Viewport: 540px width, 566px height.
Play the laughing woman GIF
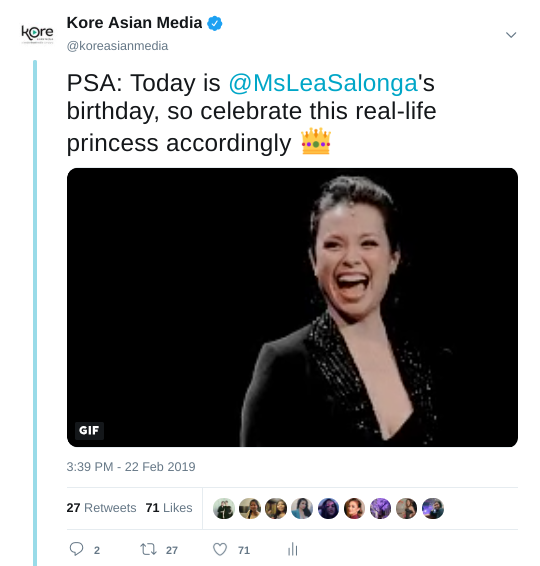pyautogui.click(x=292, y=307)
